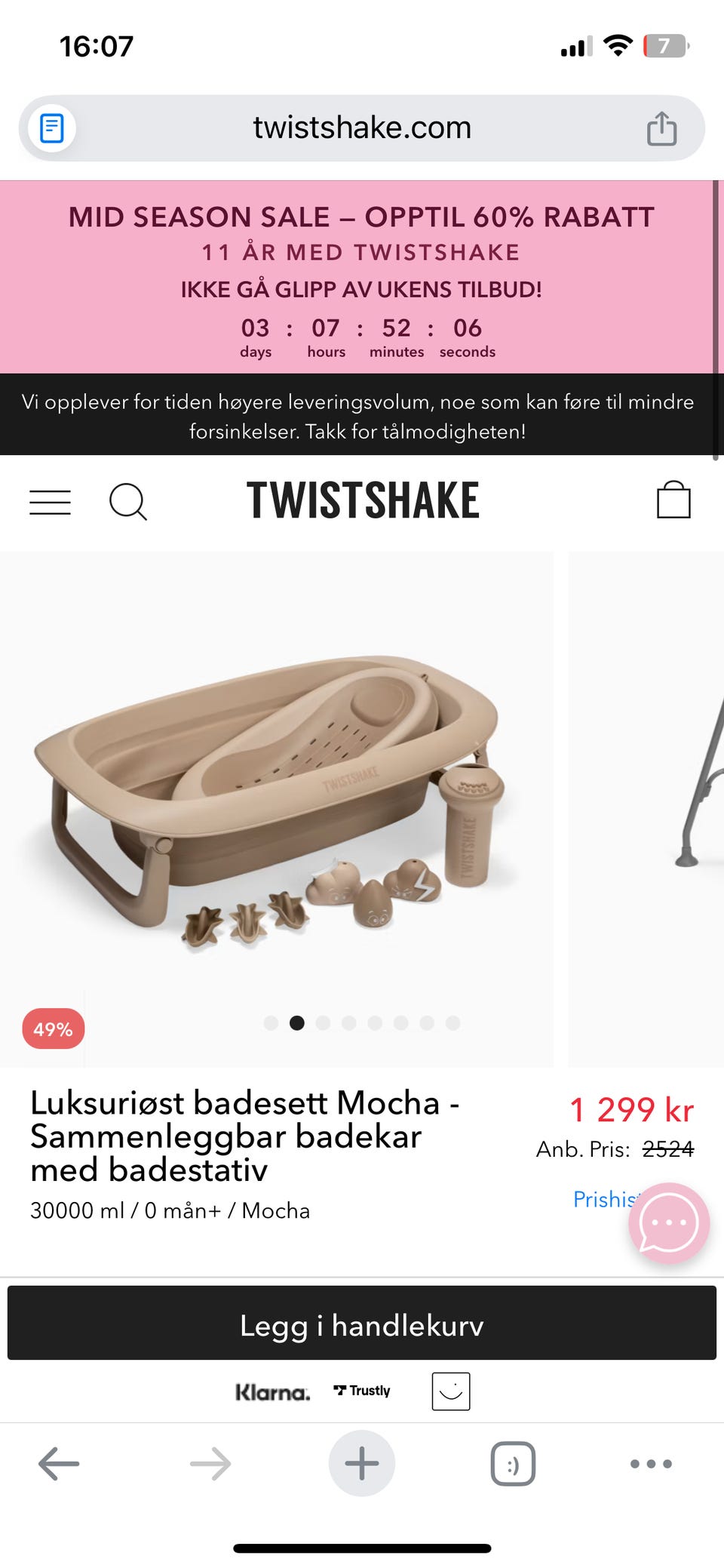This screenshot has width=724, height=1568.
Task: Go back with the browser back arrow
Action: pos(59,1463)
